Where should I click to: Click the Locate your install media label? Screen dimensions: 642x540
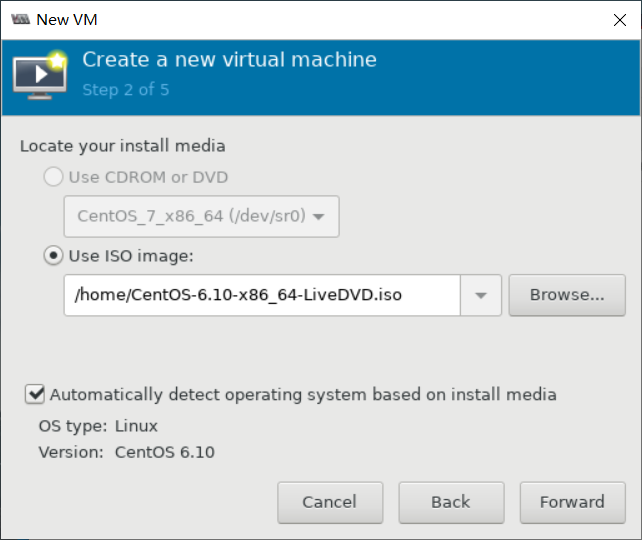point(122,146)
